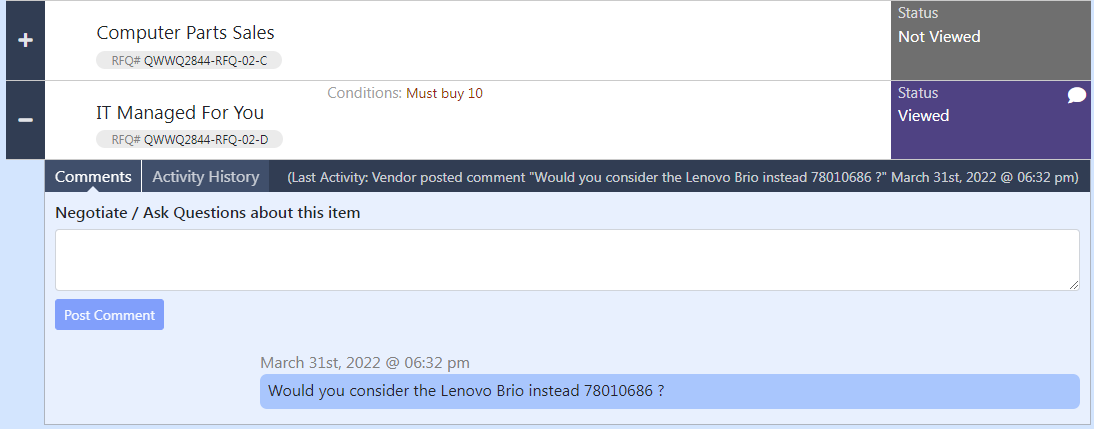Click the Negotiate / Ask Questions label
1094x429 pixels.
pos(207,213)
